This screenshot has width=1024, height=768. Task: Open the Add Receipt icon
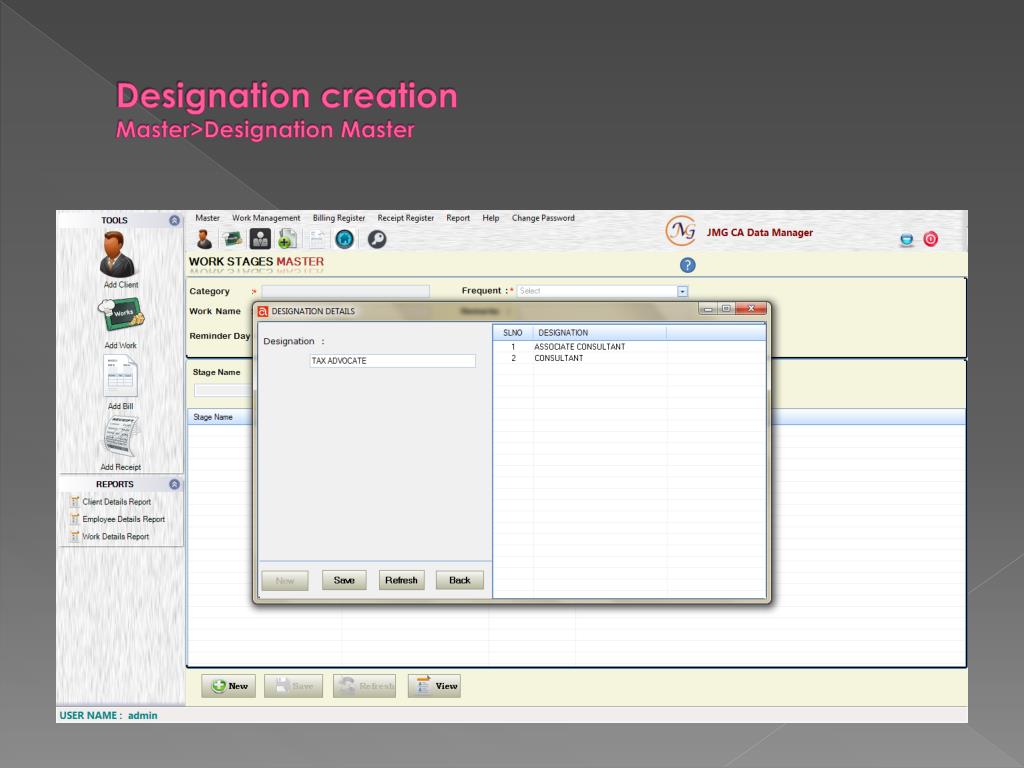121,436
